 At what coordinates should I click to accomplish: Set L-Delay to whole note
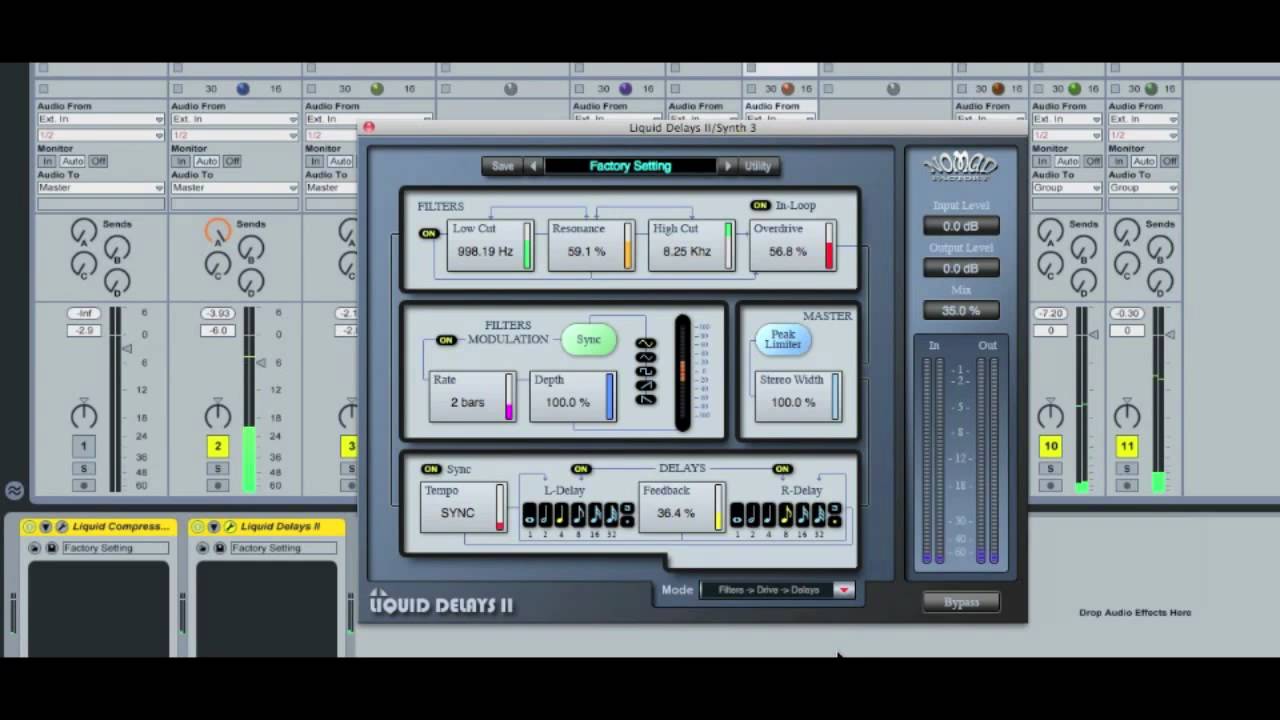tap(530, 515)
